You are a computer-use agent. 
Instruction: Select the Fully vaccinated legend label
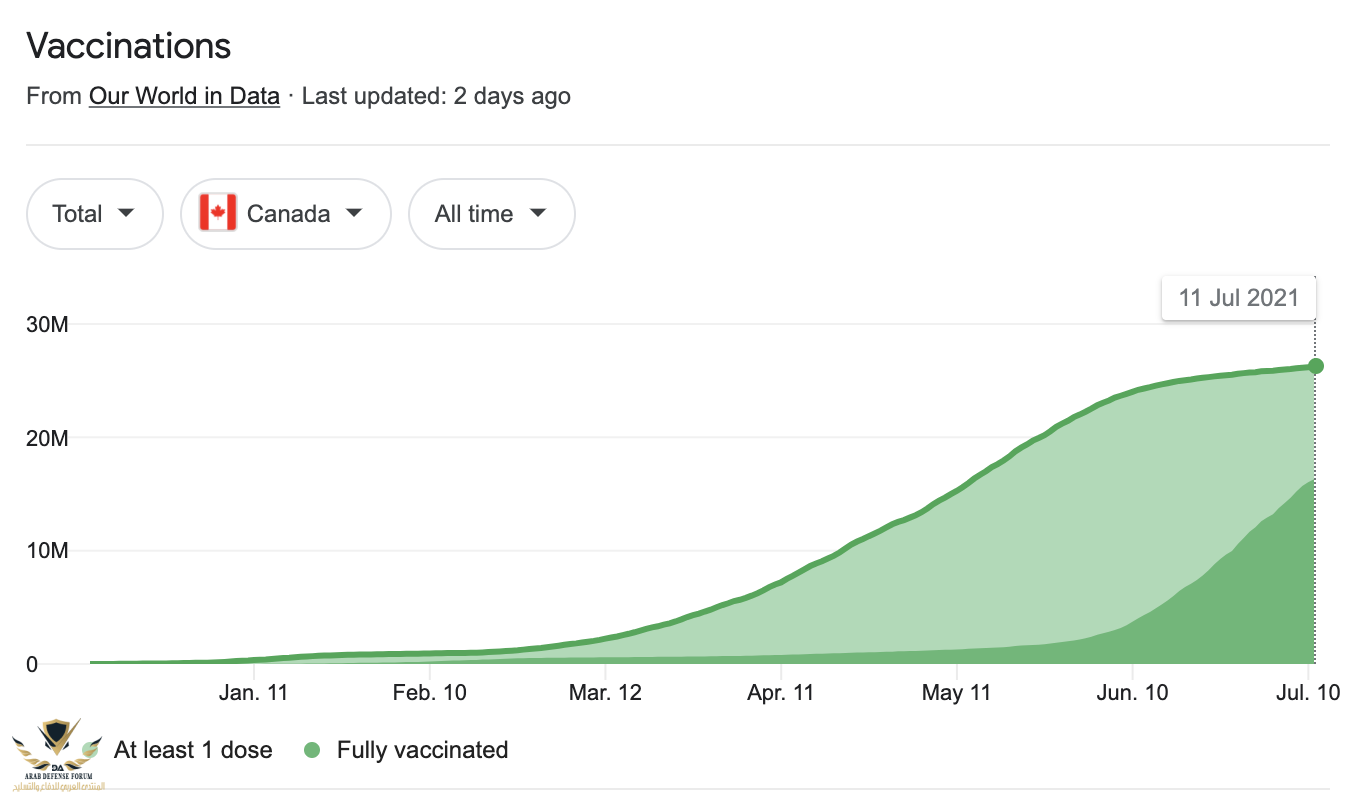point(422,750)
